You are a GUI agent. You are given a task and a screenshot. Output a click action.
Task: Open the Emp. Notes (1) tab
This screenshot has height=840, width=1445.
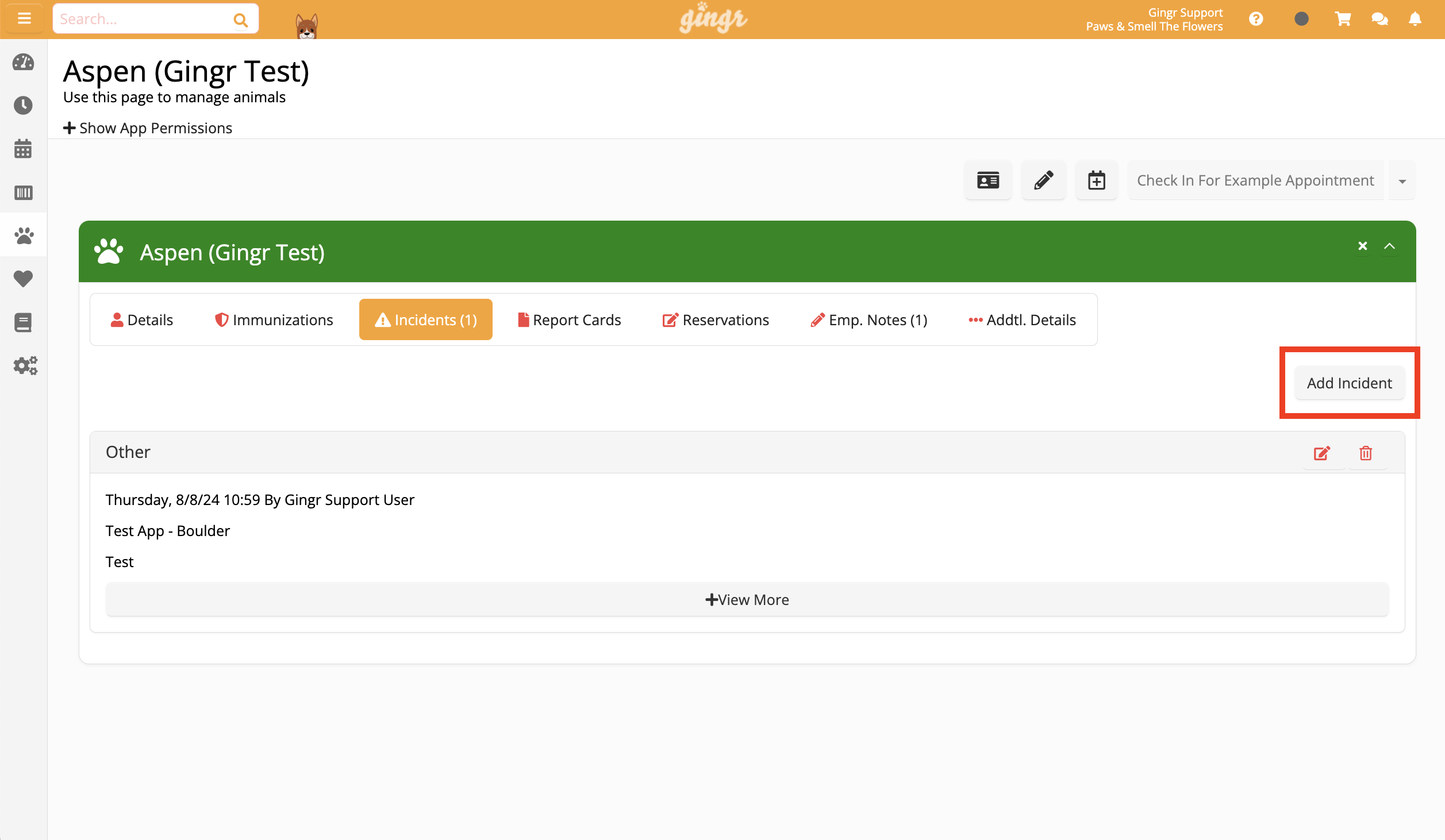coord(869,319)
